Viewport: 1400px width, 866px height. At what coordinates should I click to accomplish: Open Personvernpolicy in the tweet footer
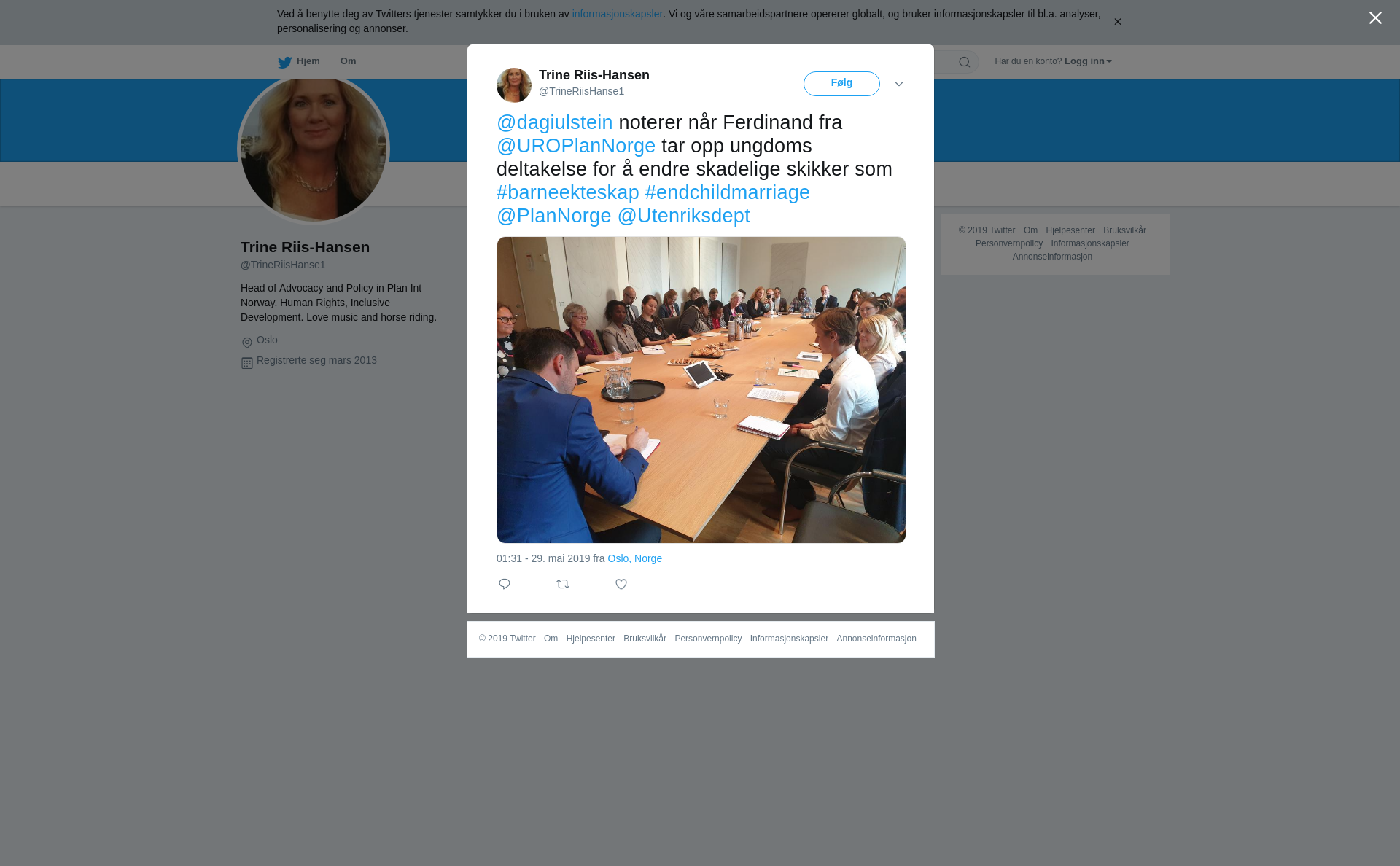point(708,639)
